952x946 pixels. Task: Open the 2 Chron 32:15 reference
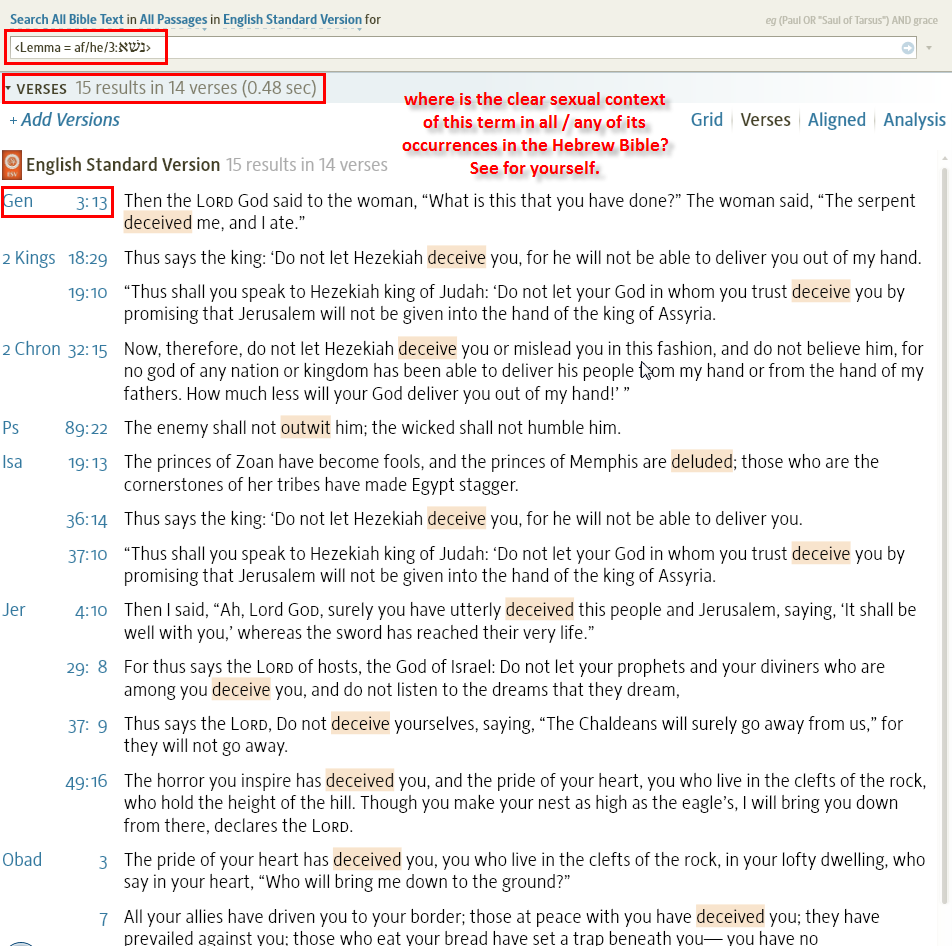point(56,349)
